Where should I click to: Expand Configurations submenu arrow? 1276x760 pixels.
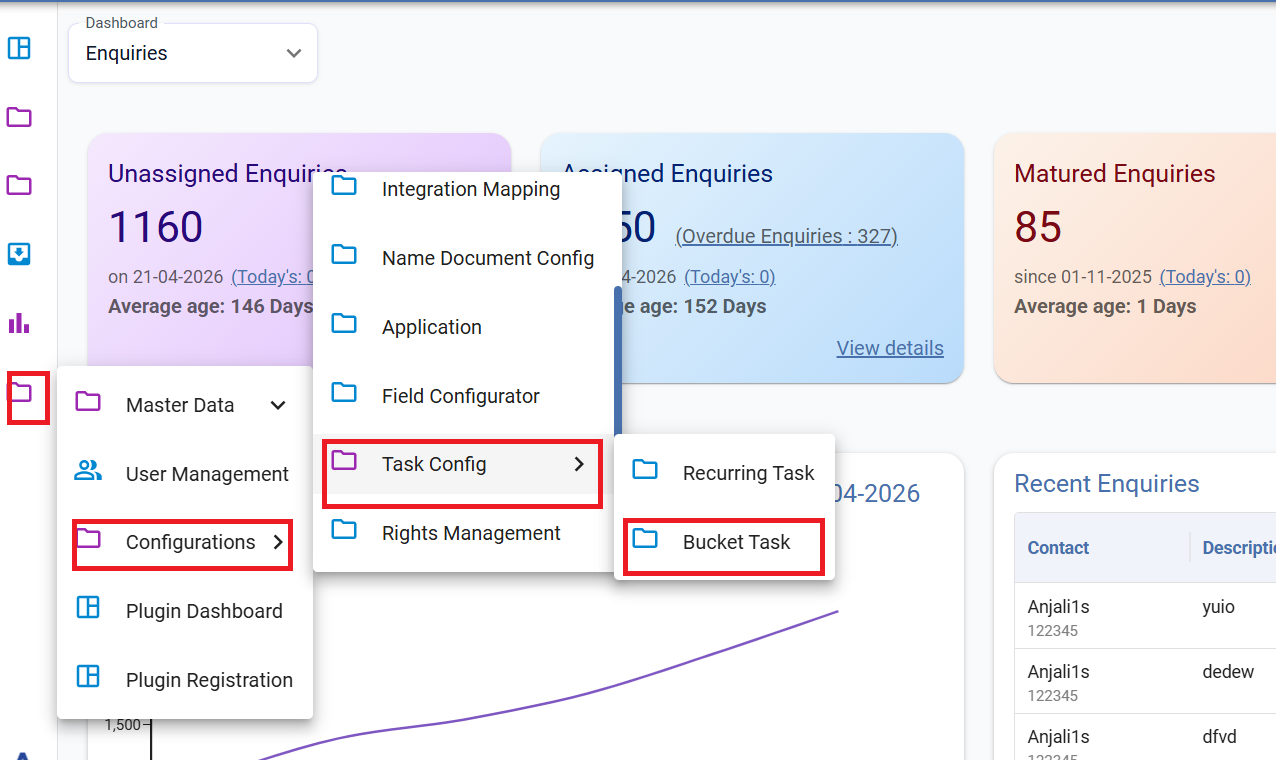point(278,542)
